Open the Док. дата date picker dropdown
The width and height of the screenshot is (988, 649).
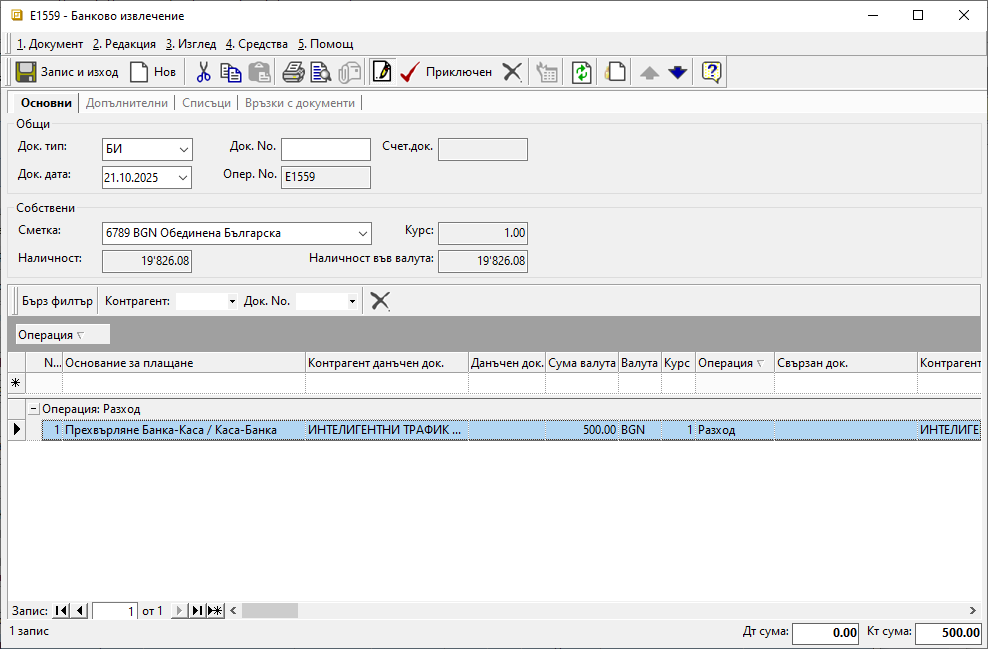[184, 178]
